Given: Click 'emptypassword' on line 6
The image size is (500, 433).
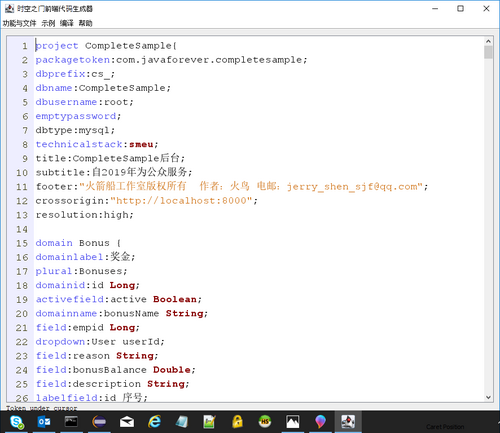Looking at the screenshot, I should click(x=76, y=116).
